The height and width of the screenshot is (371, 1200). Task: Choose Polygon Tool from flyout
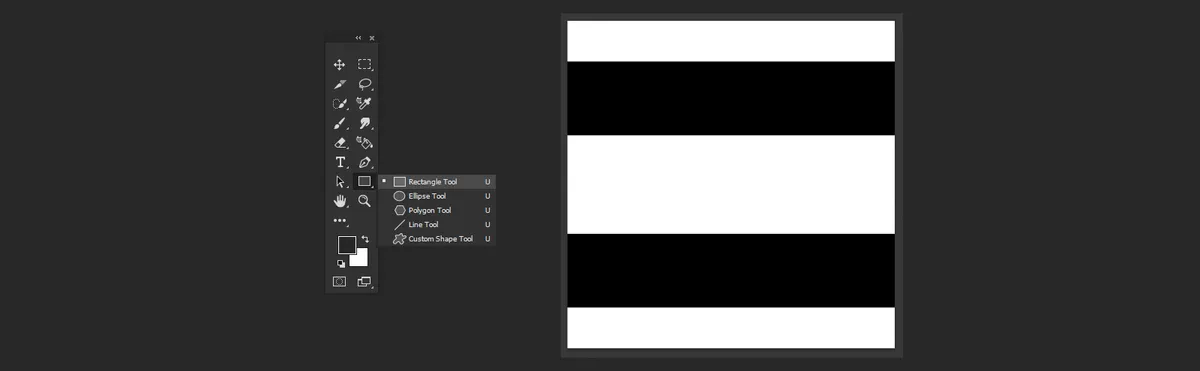tap(437, 210)
